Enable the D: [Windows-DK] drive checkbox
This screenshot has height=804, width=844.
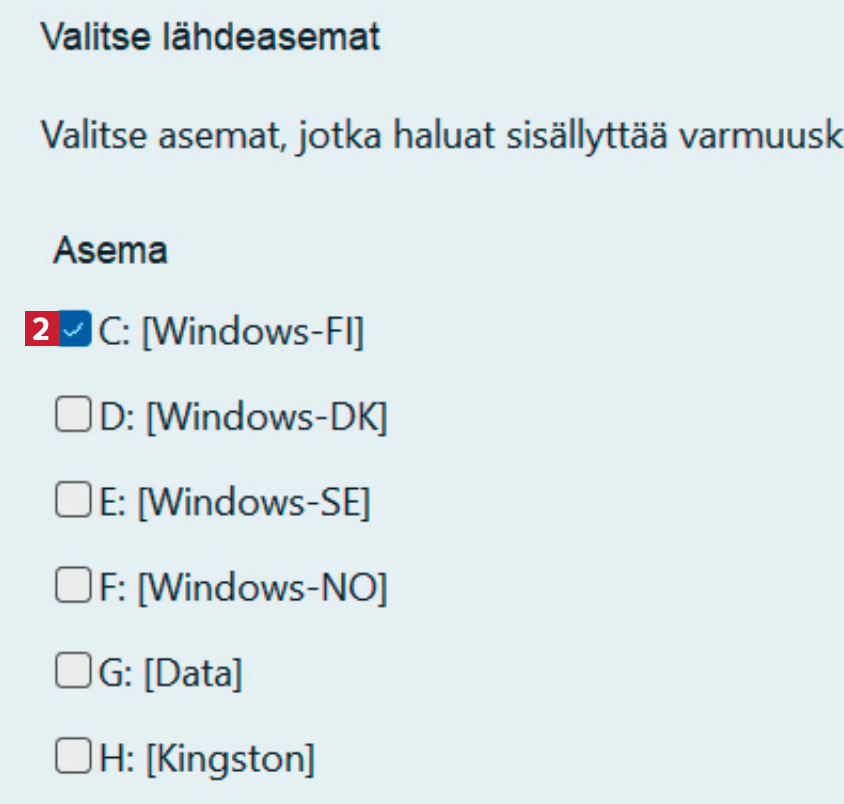(x=71, y=416)
